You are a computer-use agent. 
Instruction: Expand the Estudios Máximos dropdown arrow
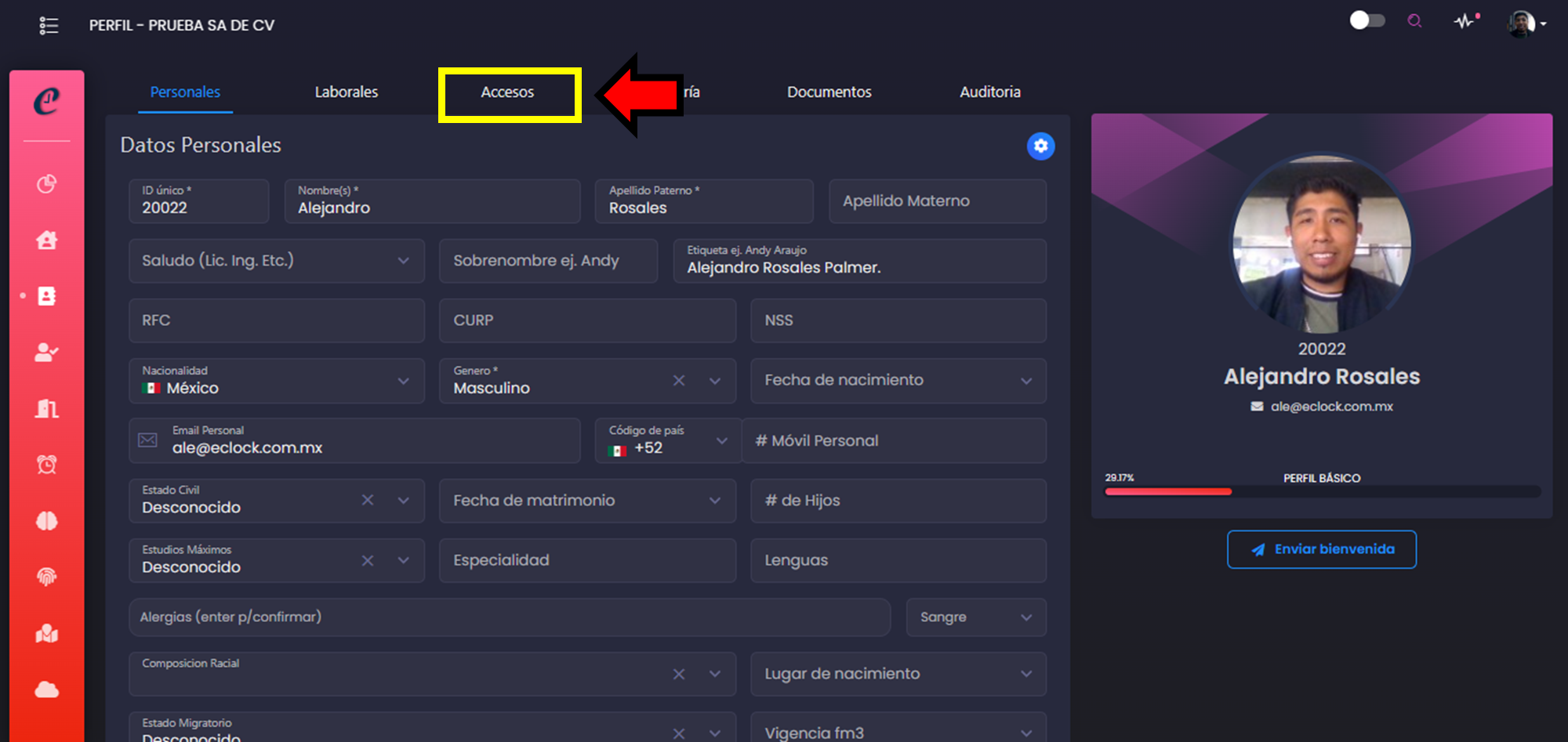tap(403, 560)
